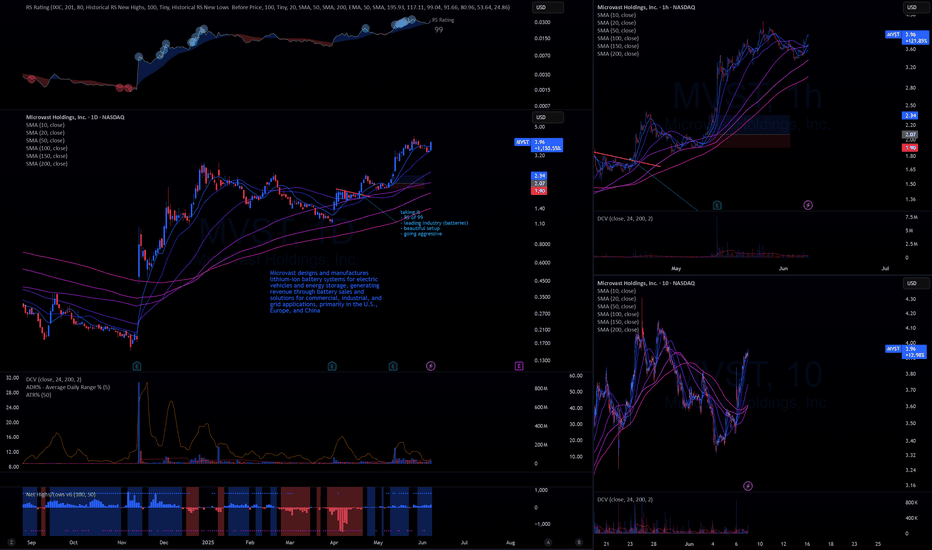Select DCV legend under the 1h chart
Screen dimensions: 932x550
coord(625,218)
